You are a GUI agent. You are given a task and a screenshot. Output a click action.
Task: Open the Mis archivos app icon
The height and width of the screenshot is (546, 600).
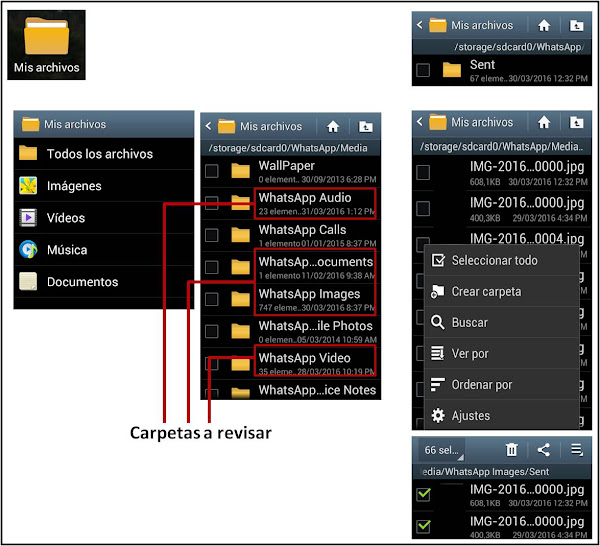click(46, 45)
